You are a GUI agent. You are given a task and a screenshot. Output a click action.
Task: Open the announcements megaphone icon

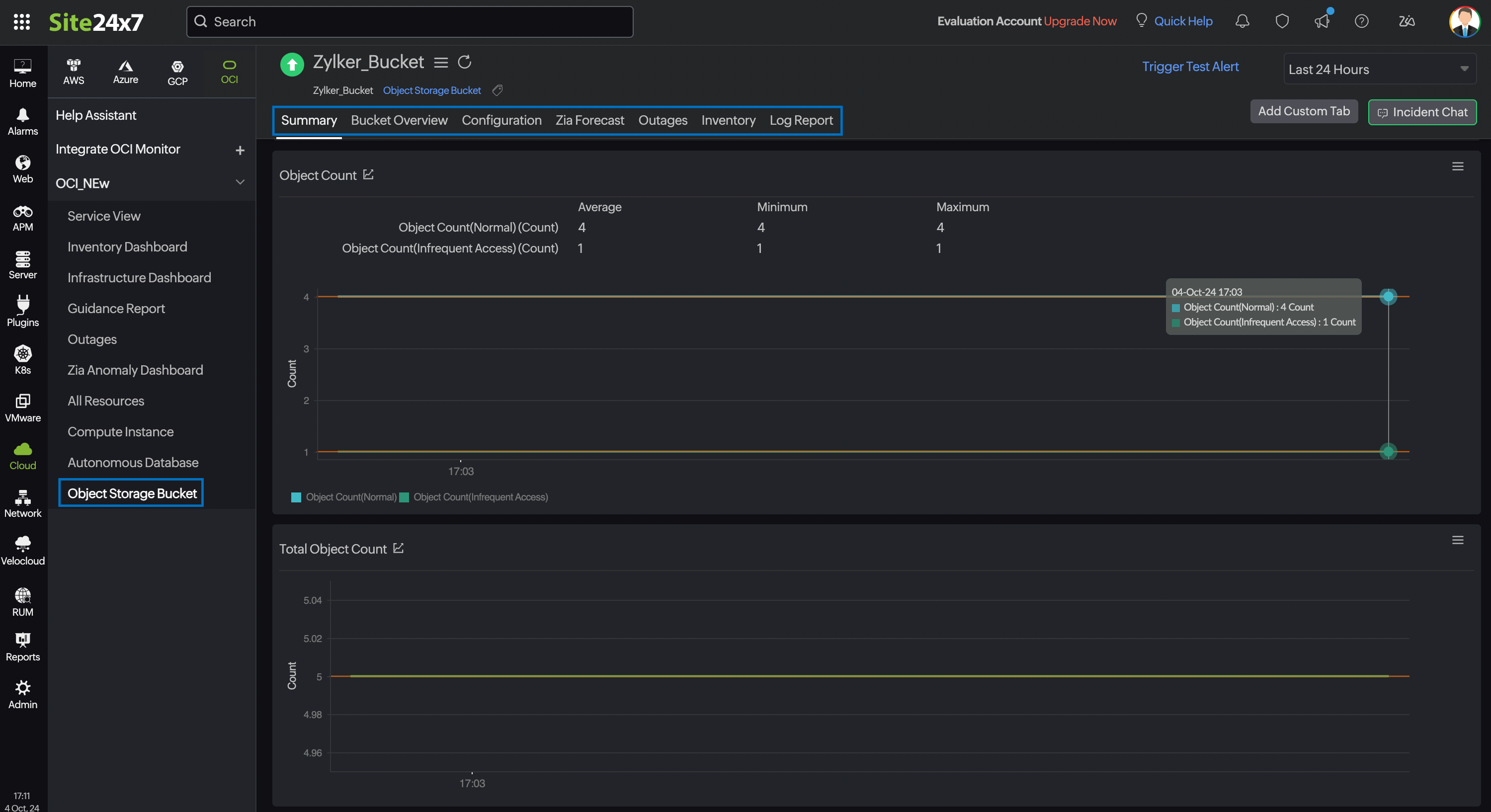[1322, 21]
